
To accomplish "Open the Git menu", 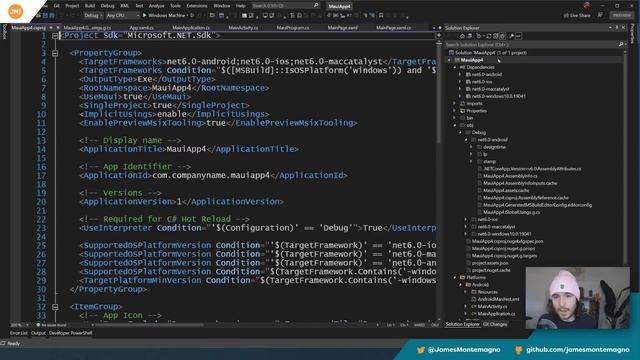I will click(56, 6).
